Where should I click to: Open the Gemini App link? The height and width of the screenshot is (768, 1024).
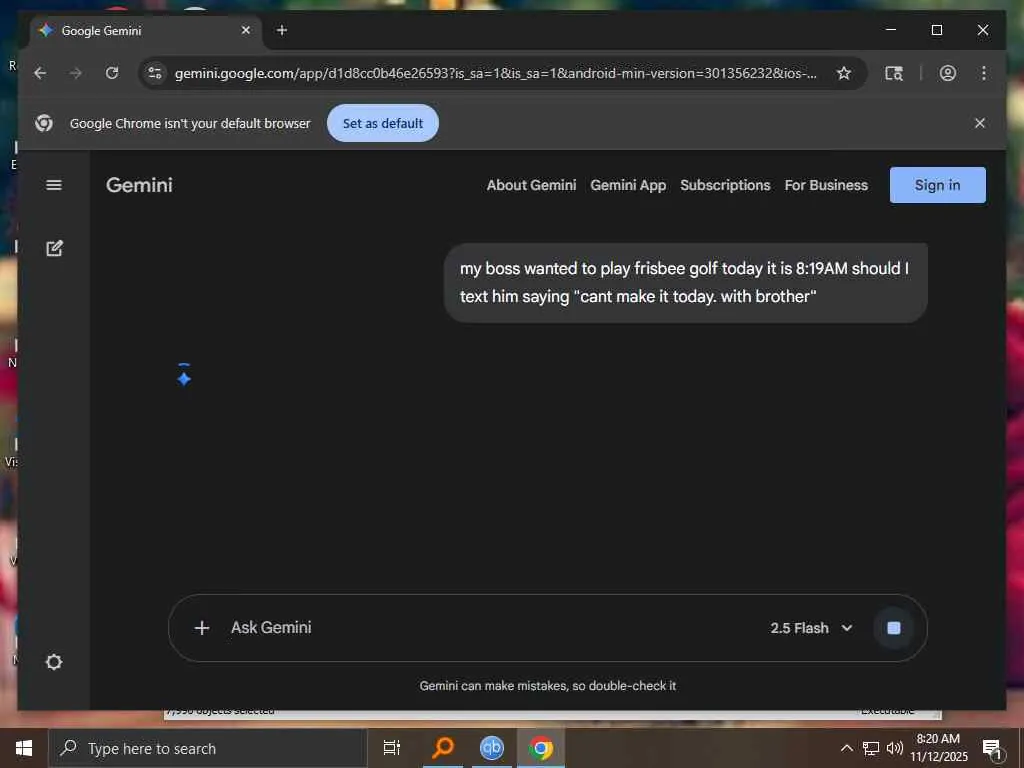point(628,185)
